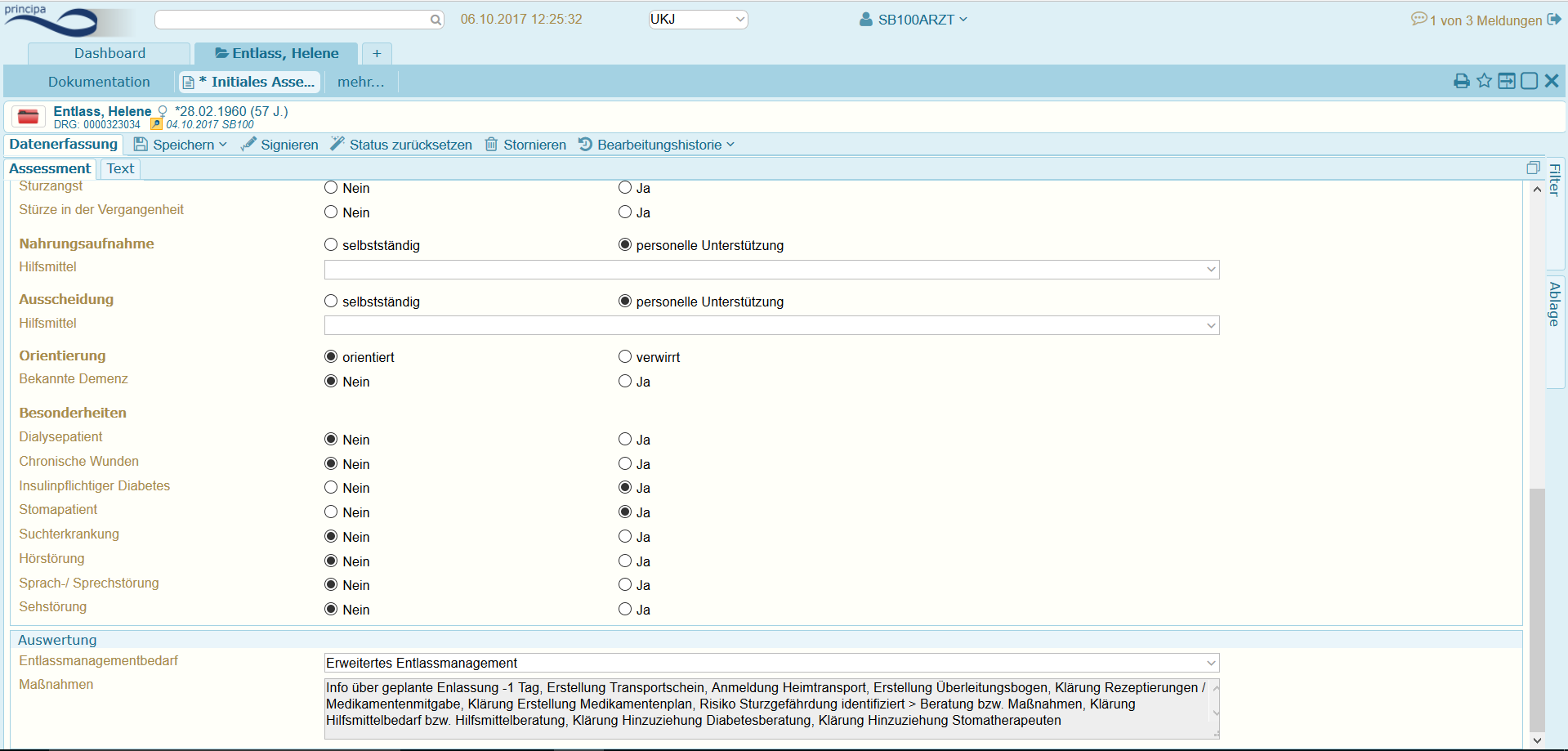Click Signieren button

point(279,145)
